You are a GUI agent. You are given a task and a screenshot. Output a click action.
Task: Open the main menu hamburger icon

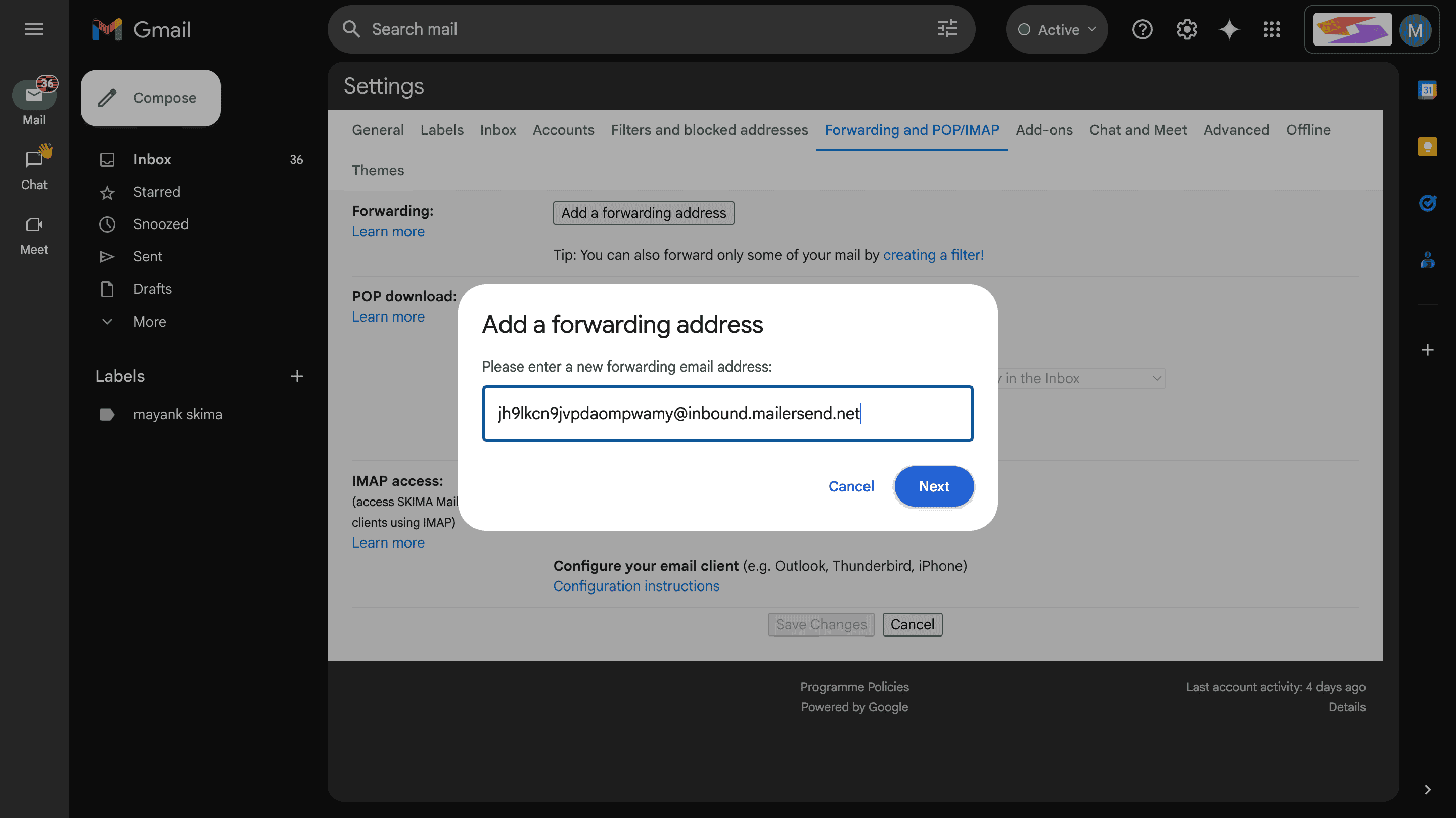(34, 29)
